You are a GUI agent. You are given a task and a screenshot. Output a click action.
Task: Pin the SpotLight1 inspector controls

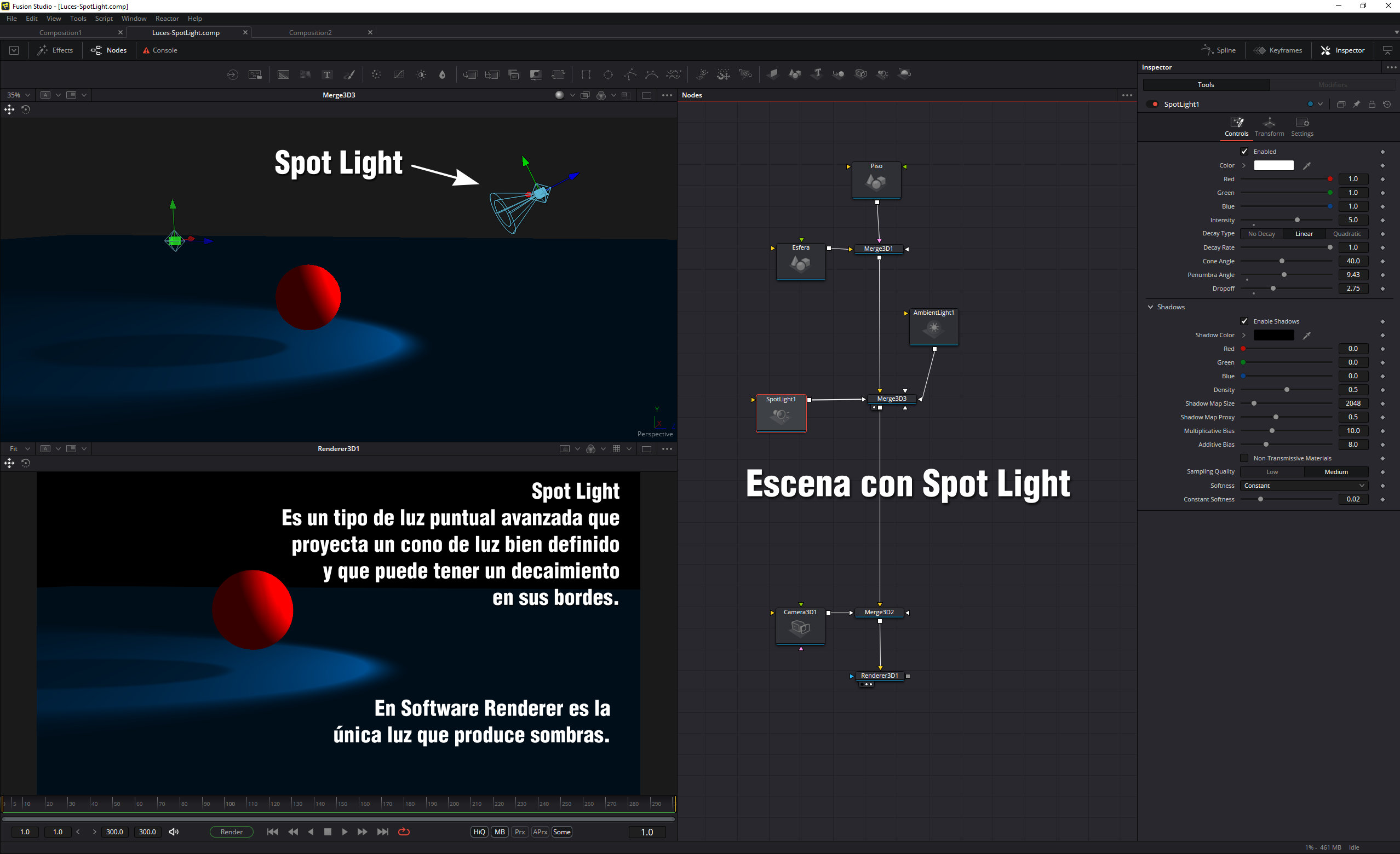click(x=1356, y=104)
